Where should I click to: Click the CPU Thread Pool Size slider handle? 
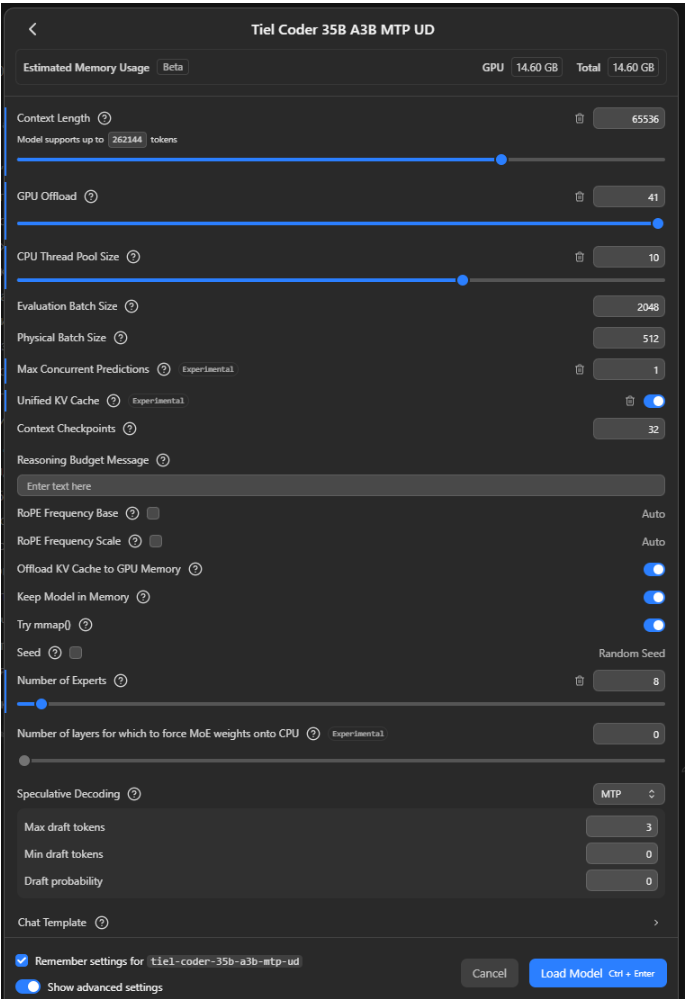tap(463, 280)
